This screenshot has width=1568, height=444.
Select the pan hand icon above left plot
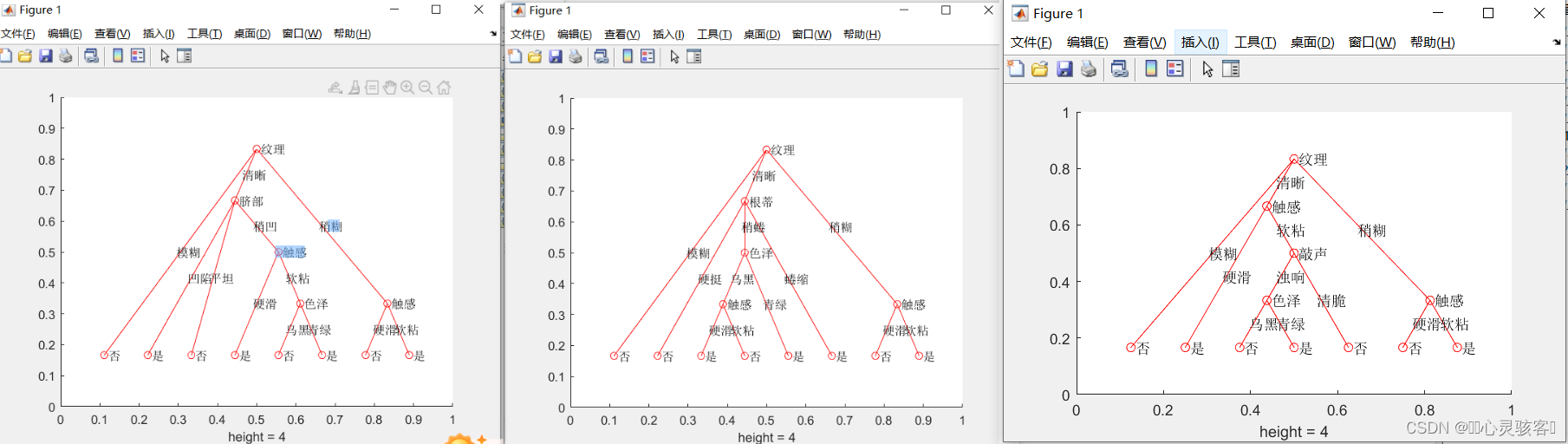390,88
